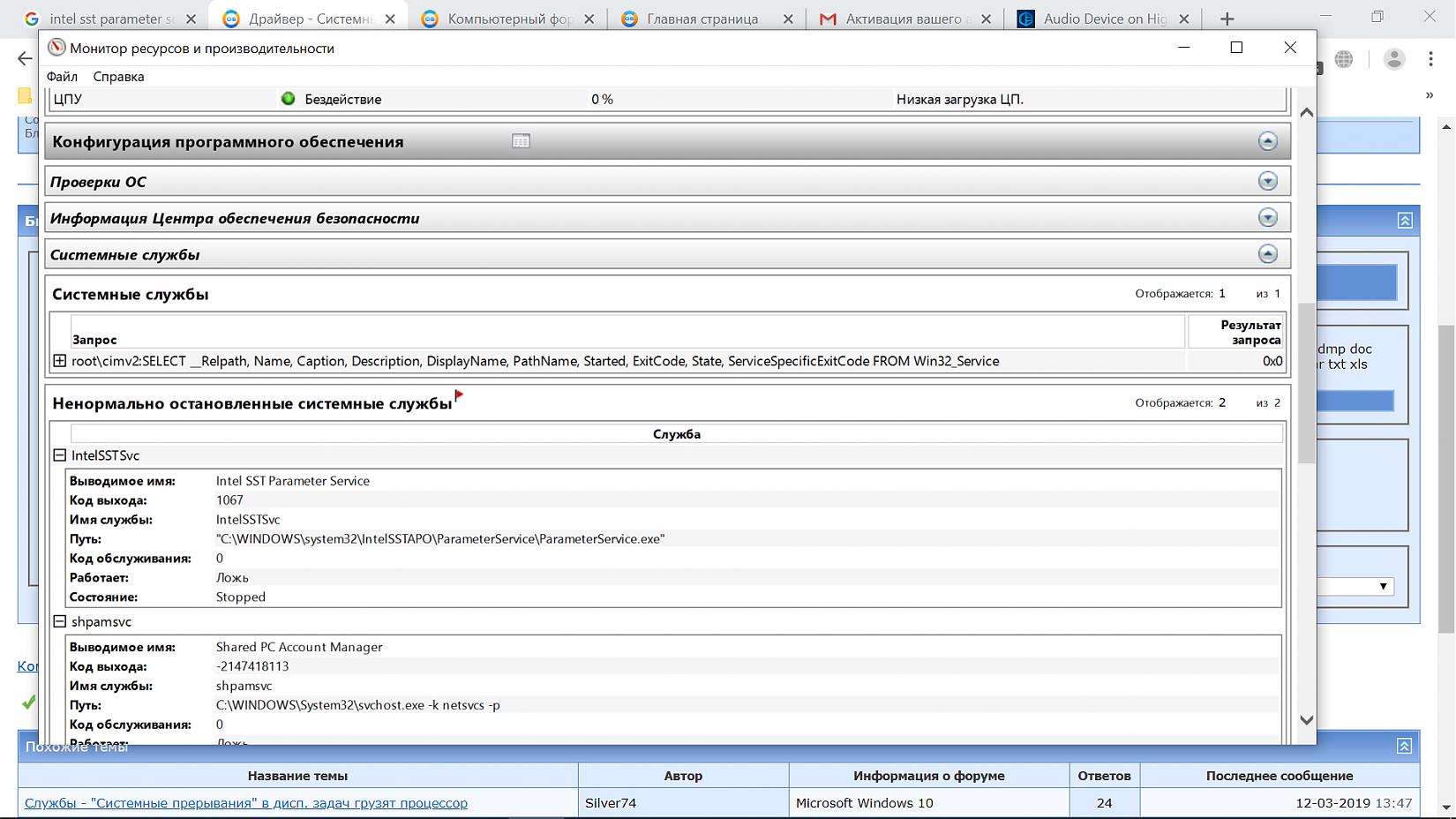Expand Информация Центра обеспечения безопасности section
The height and width of the screenshot is (819, 1456).
pyautogui.click(x=1268, y=217)
